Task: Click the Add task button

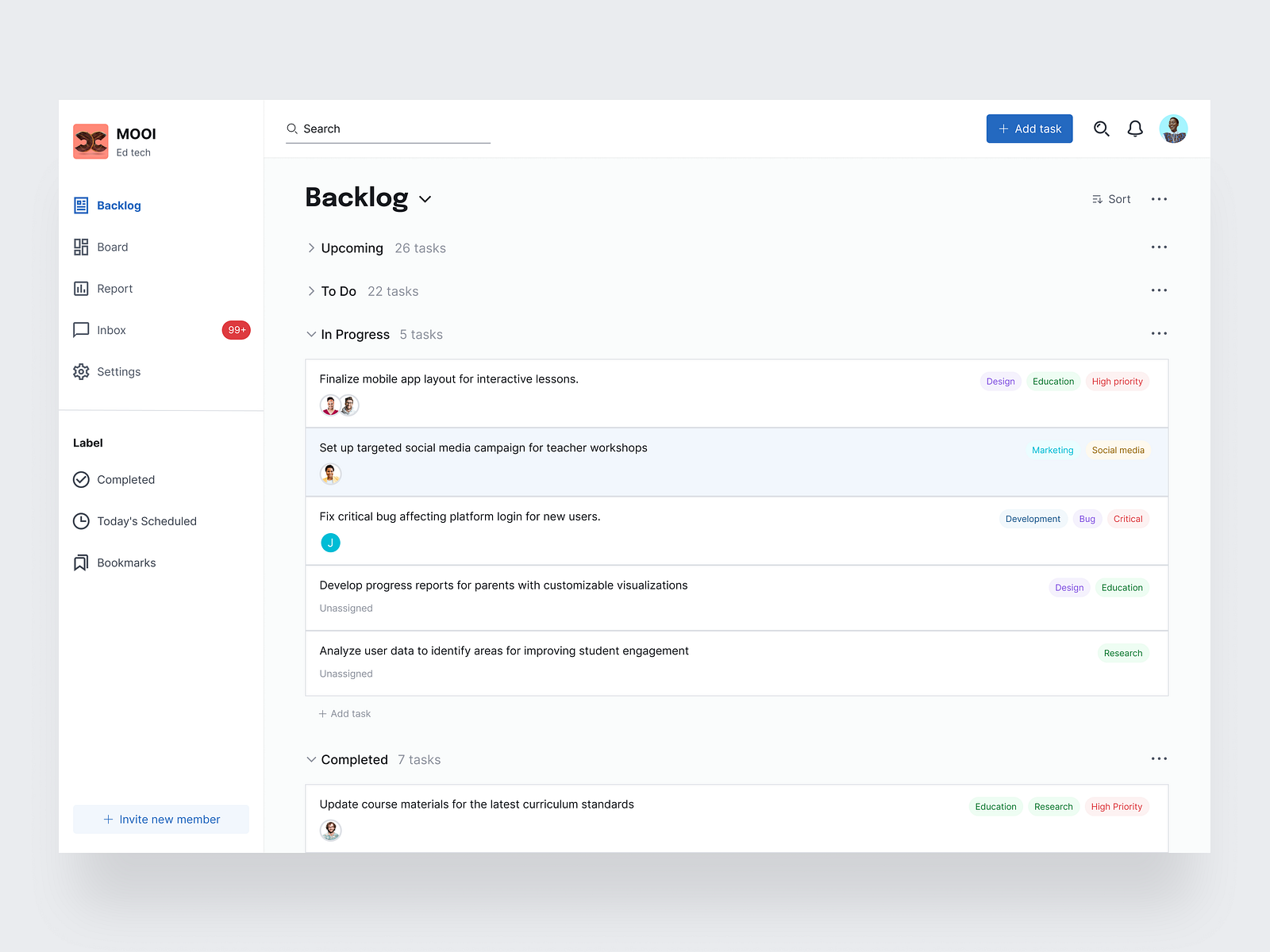Action: pos(1029,129)
